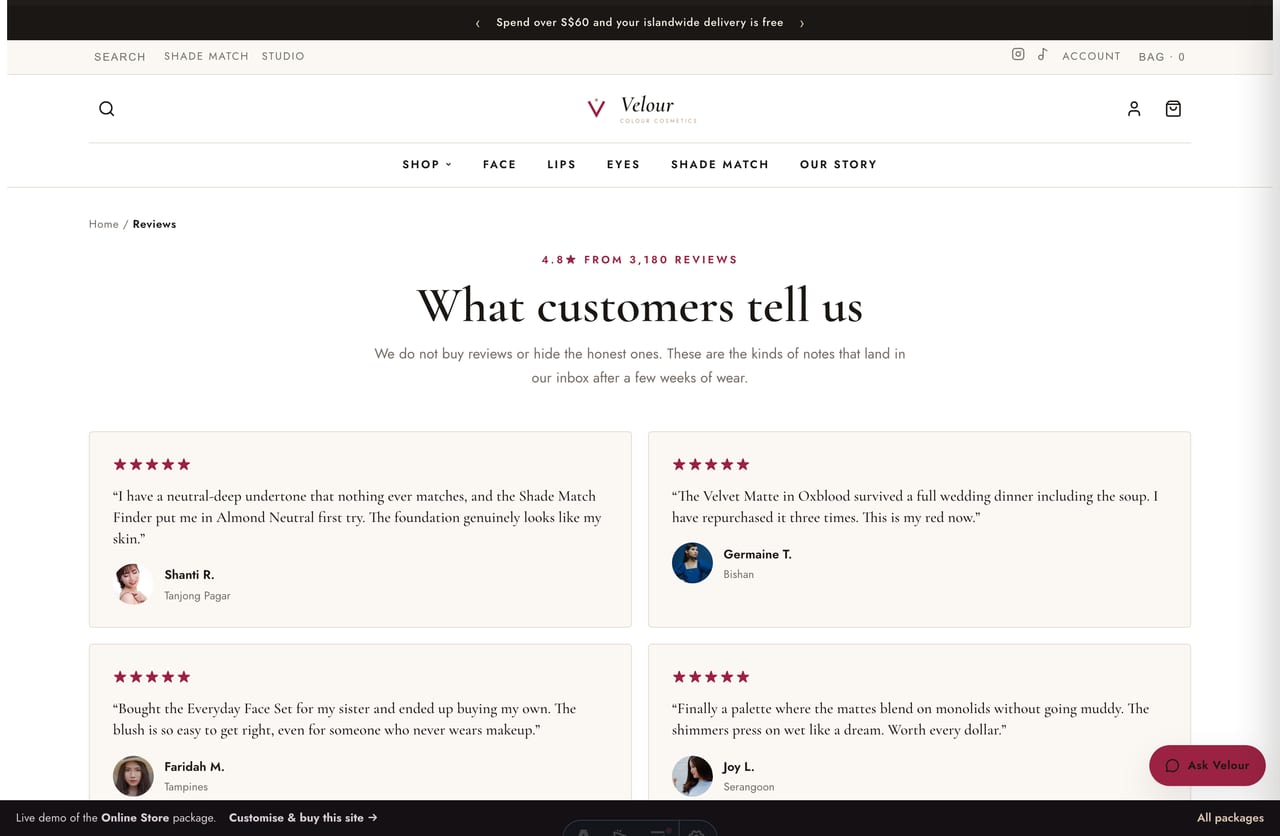Click the 'Reviews' breadcrumb text
Image resolution: width=1280 pixels, height=836 pixels.
pyautogui.click(x=154, y=224)
